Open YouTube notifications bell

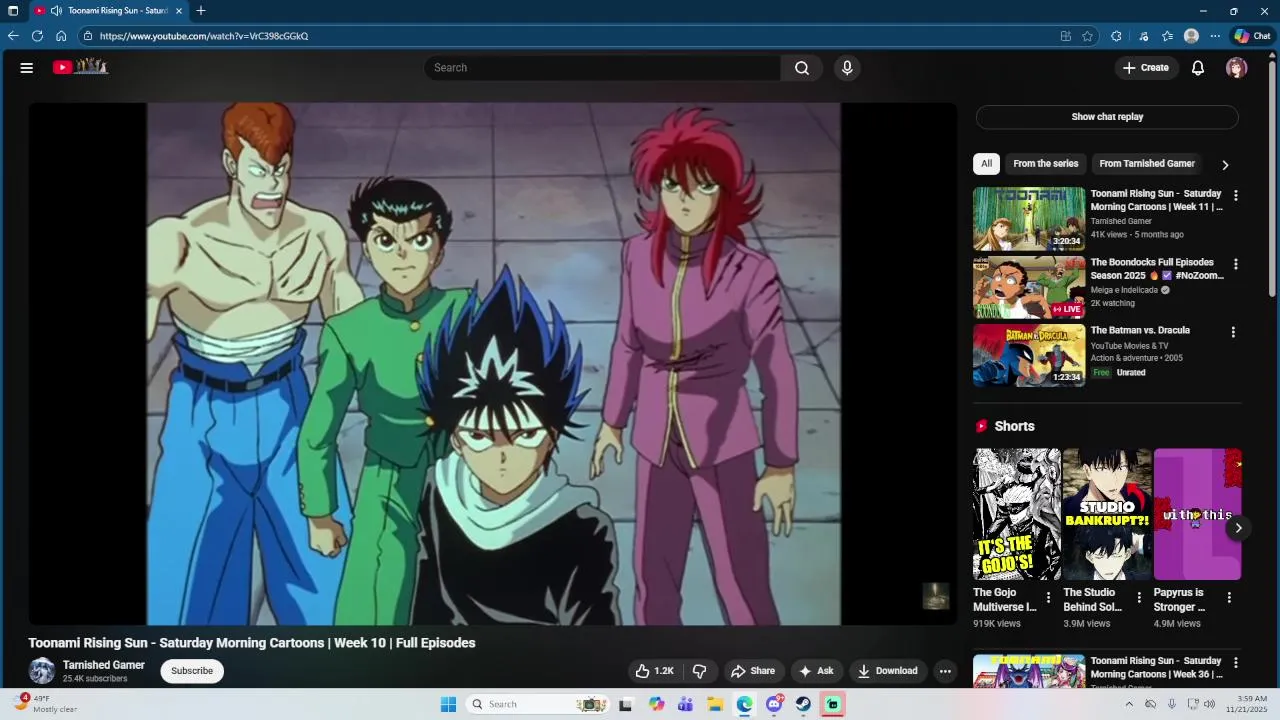pos(1198,68)
